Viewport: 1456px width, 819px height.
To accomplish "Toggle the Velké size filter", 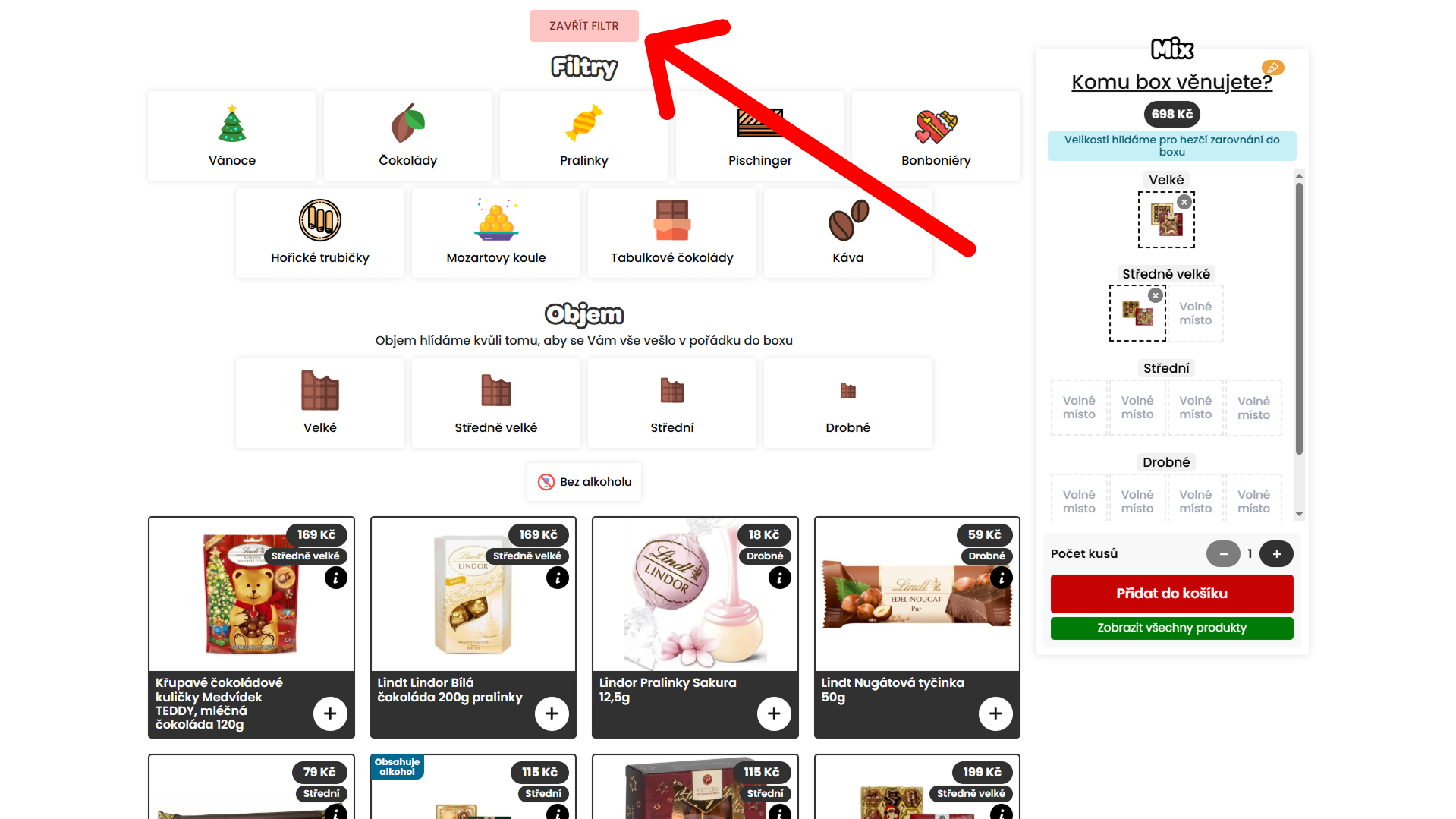I will pos(320,403).
